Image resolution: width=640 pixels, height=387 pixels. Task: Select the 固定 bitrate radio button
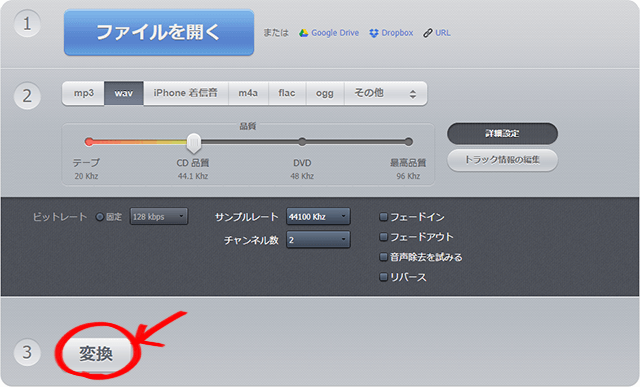coord(100,217)
